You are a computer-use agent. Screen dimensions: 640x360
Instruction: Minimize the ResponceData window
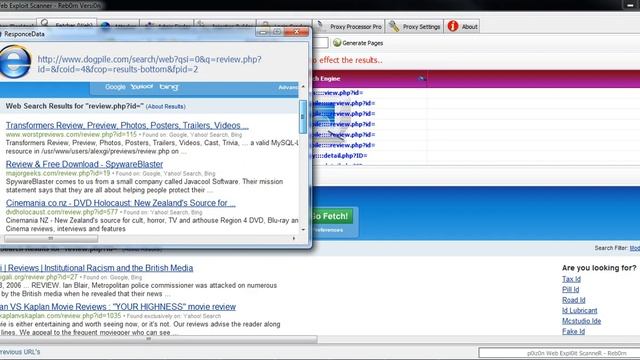(263, 31)
